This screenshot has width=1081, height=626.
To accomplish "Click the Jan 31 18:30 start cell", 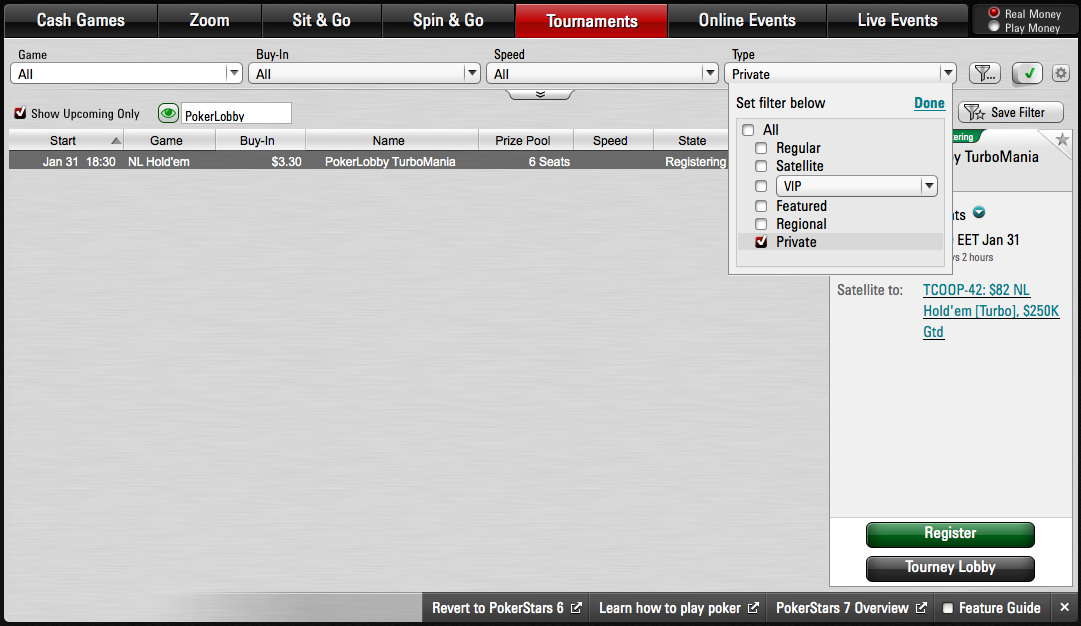I will [79, 161].
